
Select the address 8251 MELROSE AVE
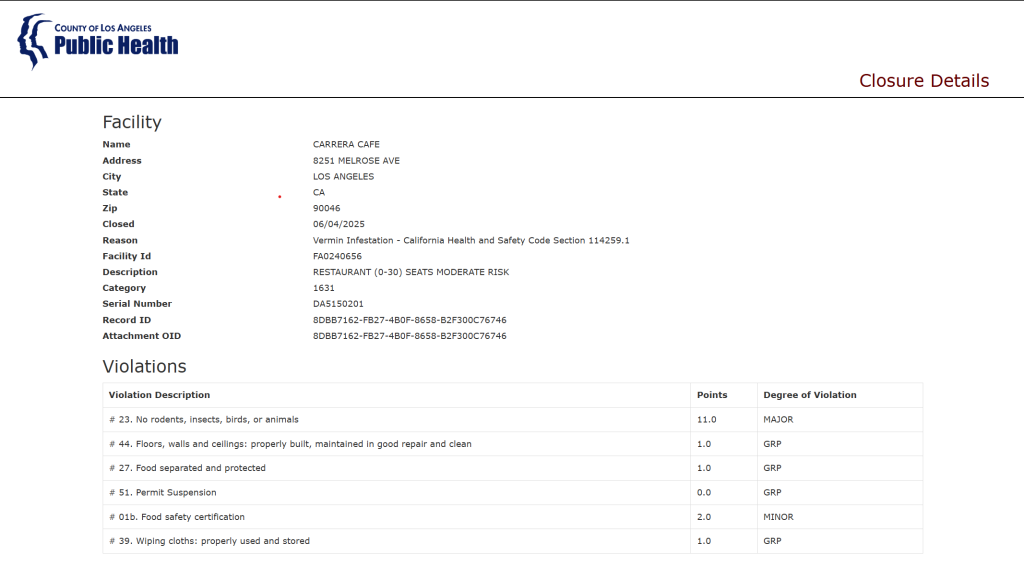pos(356,161)
